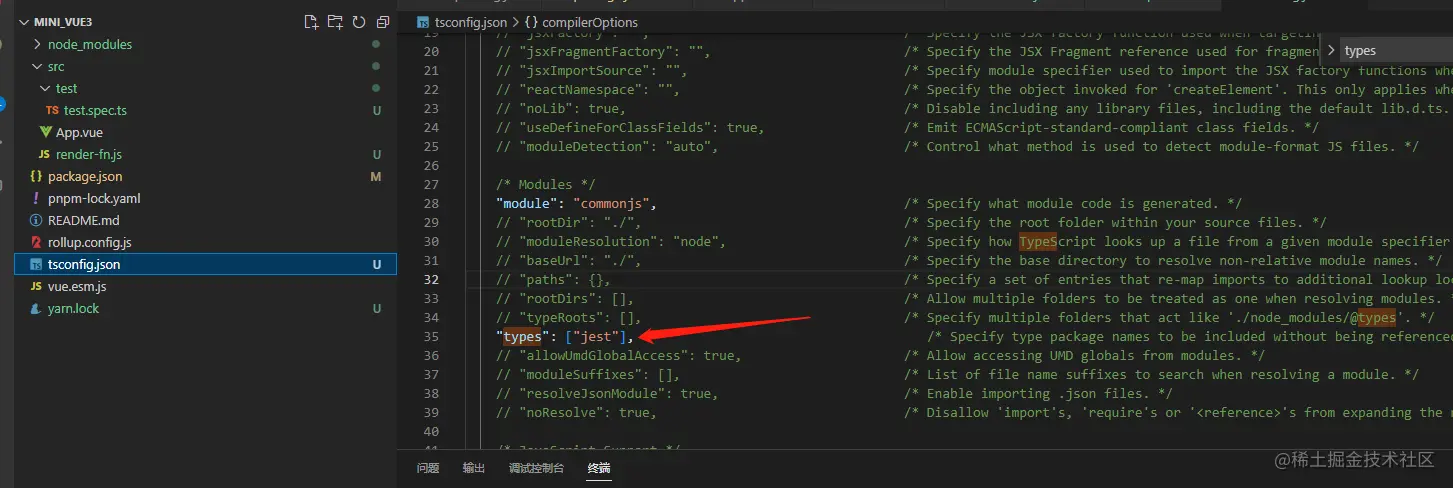1453x488 pixels.
Task: Click the commented "noResolve" option
Action: 576,413
